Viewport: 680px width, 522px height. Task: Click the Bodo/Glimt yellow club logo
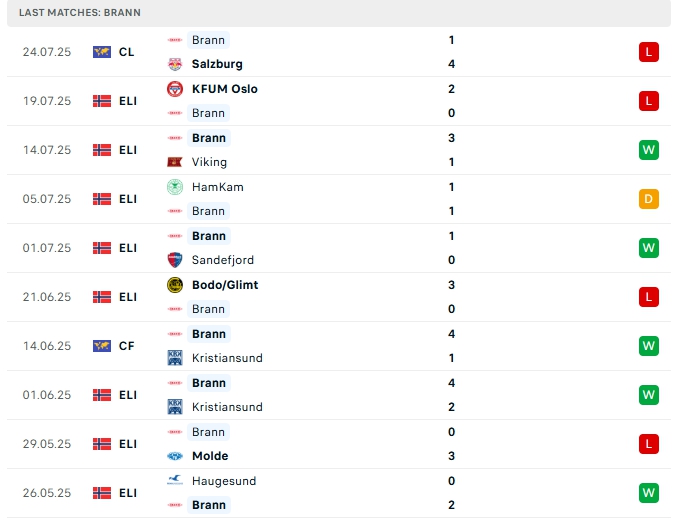175,285
